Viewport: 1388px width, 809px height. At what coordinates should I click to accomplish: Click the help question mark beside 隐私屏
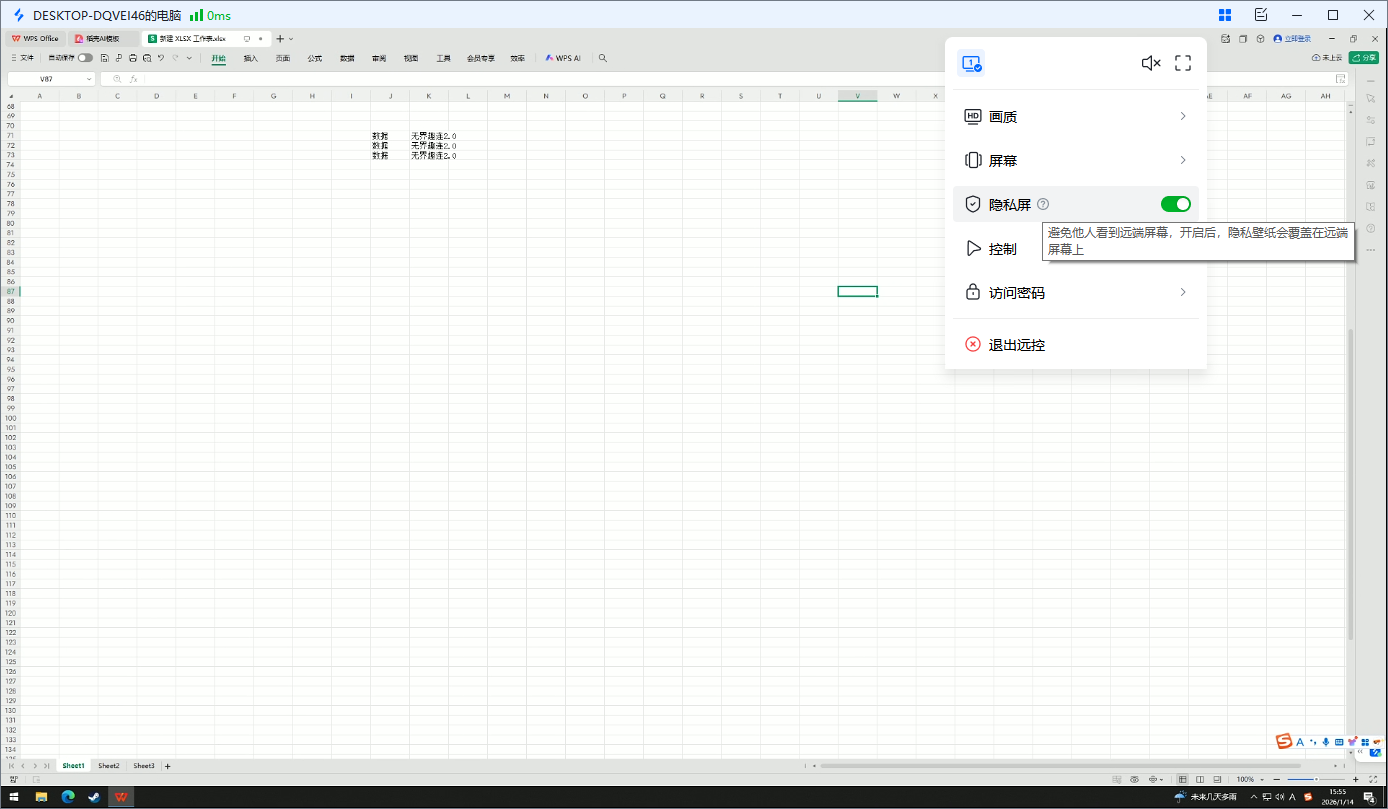tap(1043, 204)
